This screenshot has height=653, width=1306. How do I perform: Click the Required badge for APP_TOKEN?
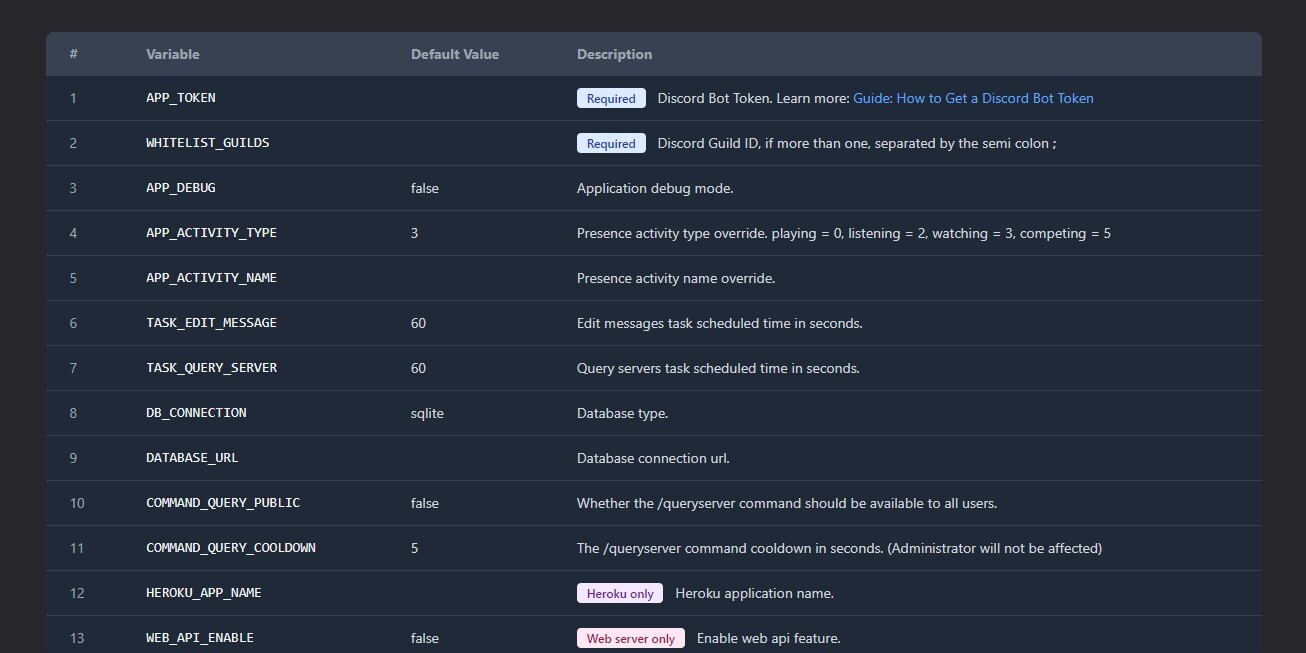tap(611, 98)
